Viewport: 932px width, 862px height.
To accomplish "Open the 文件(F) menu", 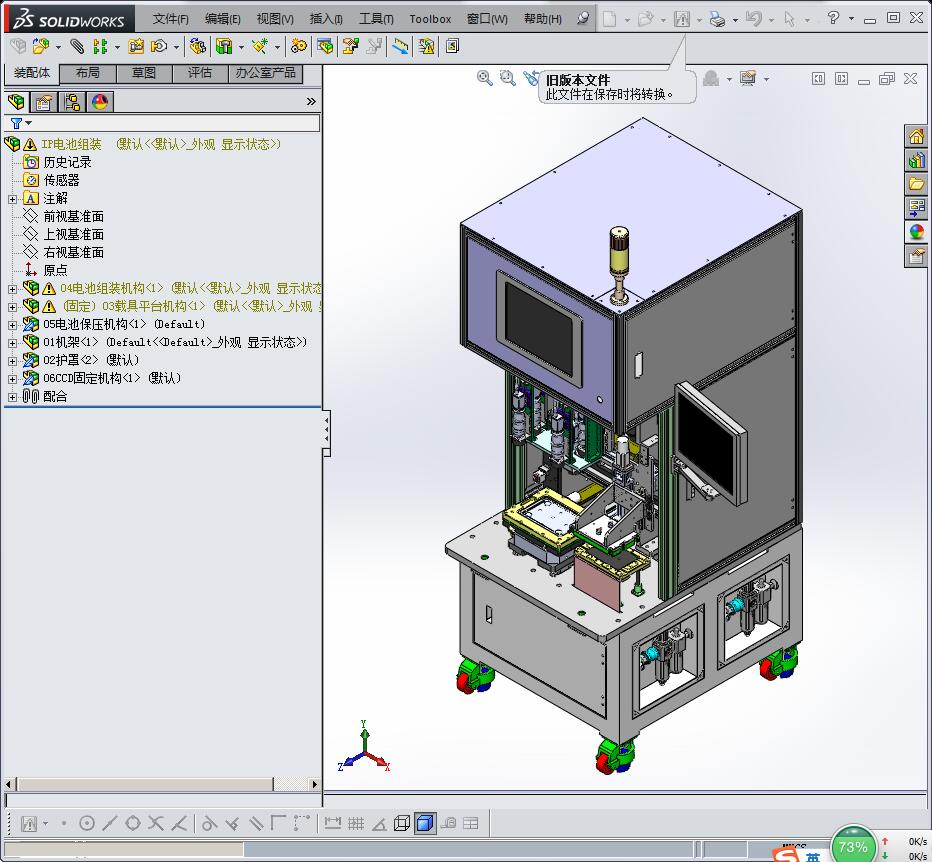I will point(170,19).
